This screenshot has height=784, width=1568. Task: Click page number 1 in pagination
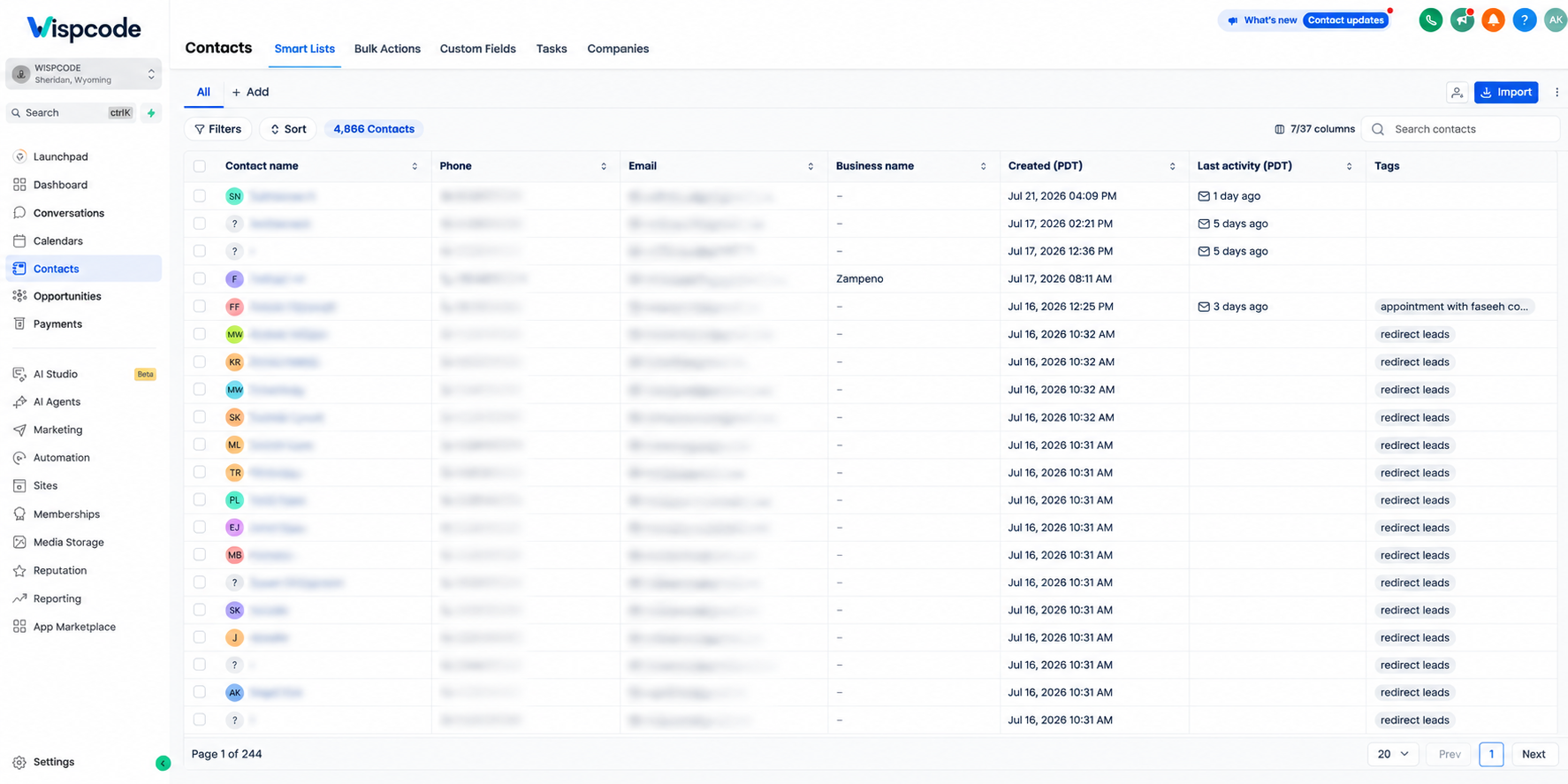pyautogui.click(x=1491, y=754)
